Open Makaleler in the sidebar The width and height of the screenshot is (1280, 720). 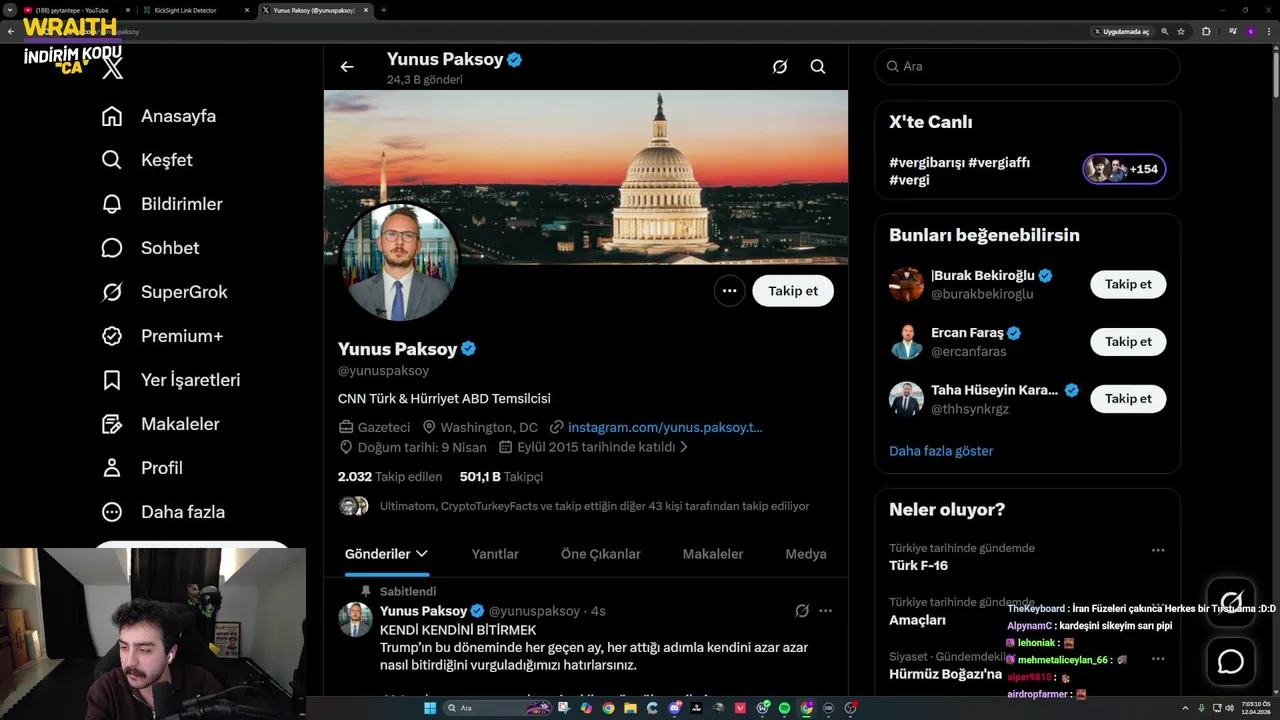(160, 424)
